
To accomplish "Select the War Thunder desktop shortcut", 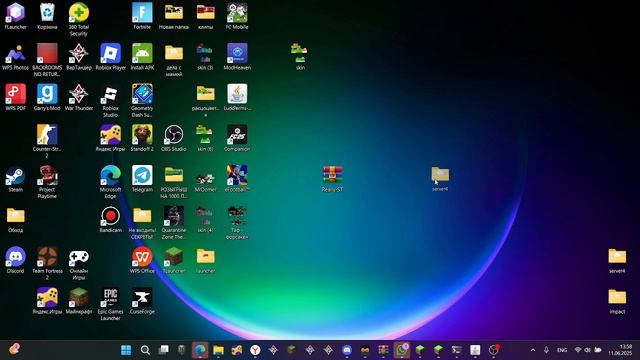I will click(x=79, y=97).
